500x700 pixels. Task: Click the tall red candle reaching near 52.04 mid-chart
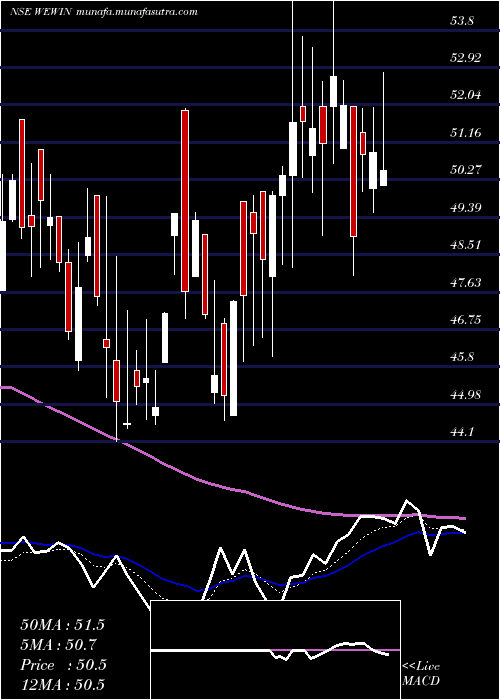(185, 201)
